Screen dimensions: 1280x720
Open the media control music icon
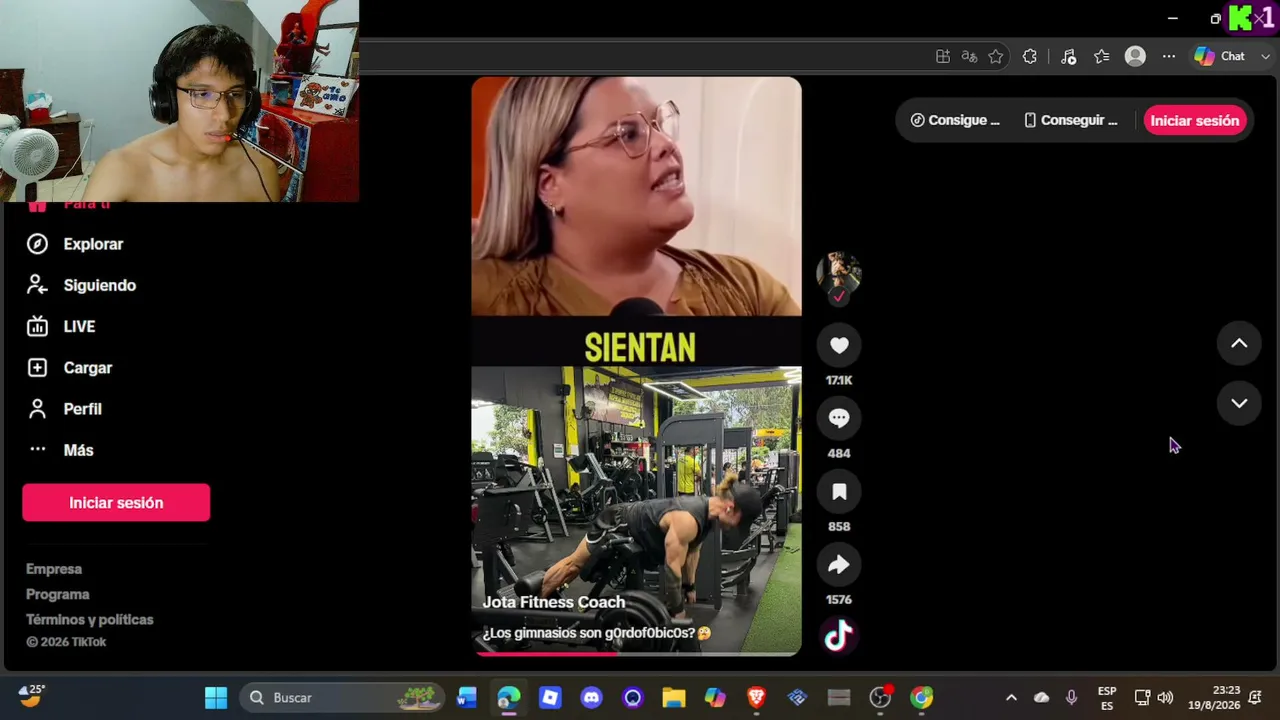1068,57
